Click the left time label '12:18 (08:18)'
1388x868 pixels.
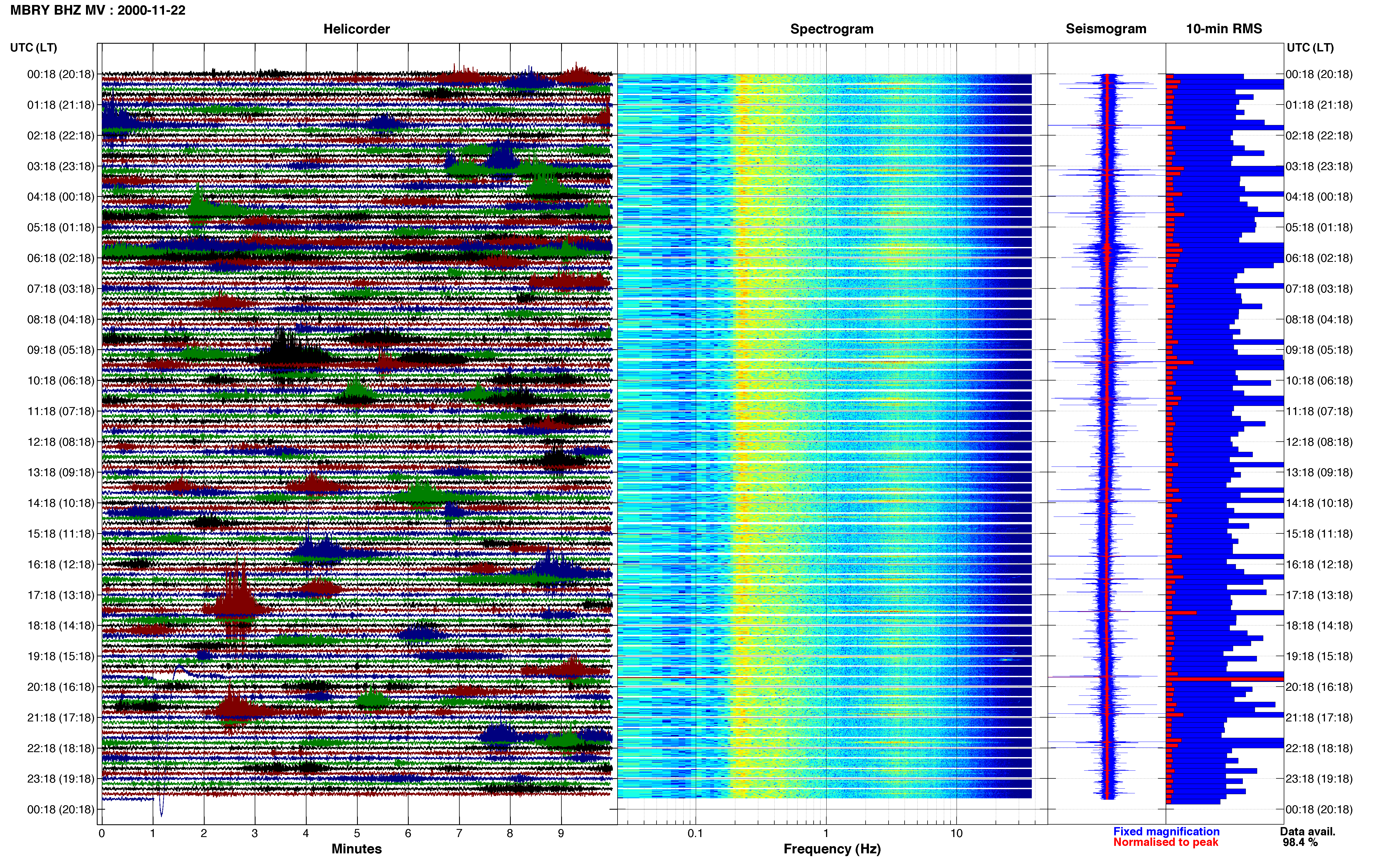click(x=60, y=442)
